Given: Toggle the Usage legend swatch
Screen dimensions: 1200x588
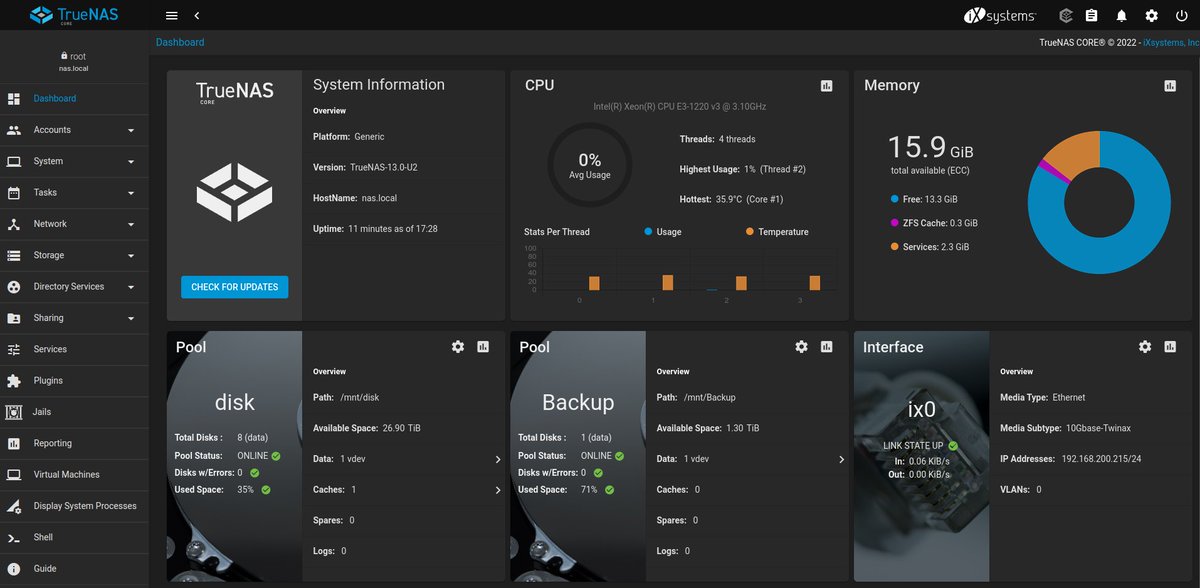Looking at the screenshot, I should (648, 232).
